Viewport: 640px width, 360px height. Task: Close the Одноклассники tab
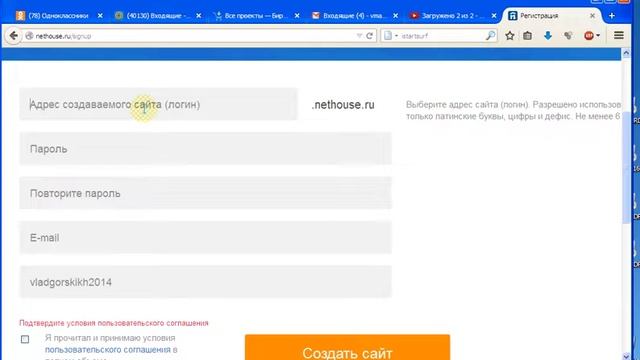tap(100, 16)
